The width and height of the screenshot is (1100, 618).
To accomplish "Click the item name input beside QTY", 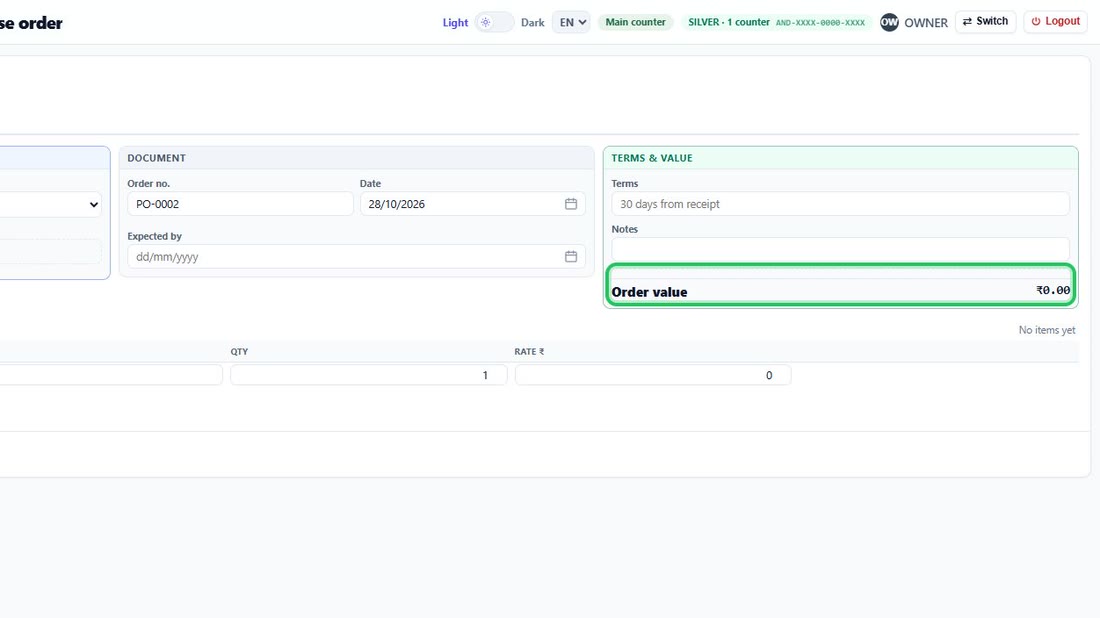I will 111,375.
